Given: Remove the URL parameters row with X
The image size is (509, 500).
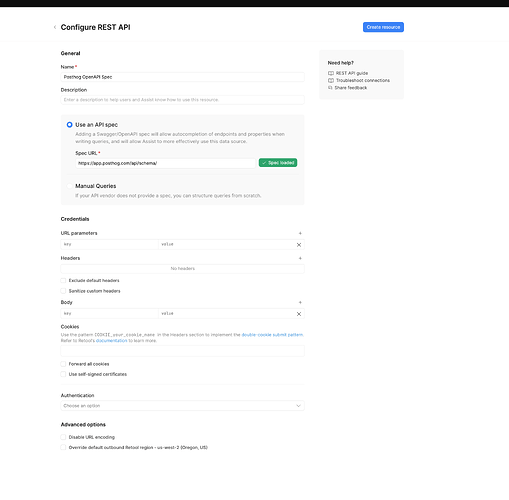Looking at the screenshot, I should [299, 245].
